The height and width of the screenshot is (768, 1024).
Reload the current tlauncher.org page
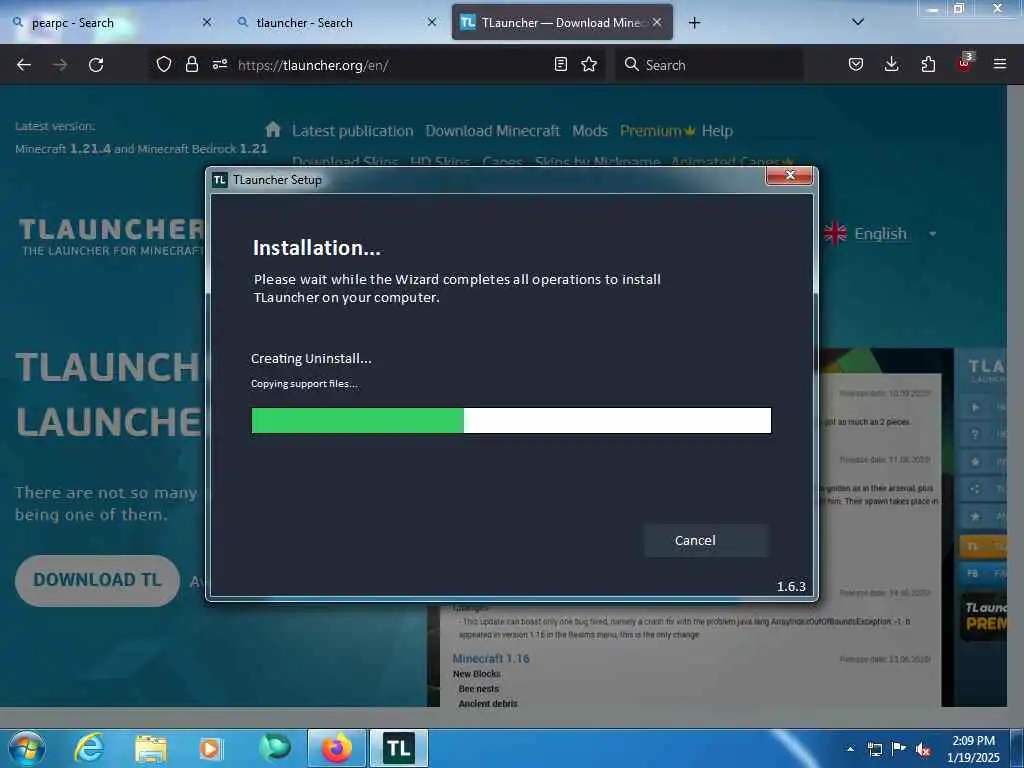pos(96,65)
